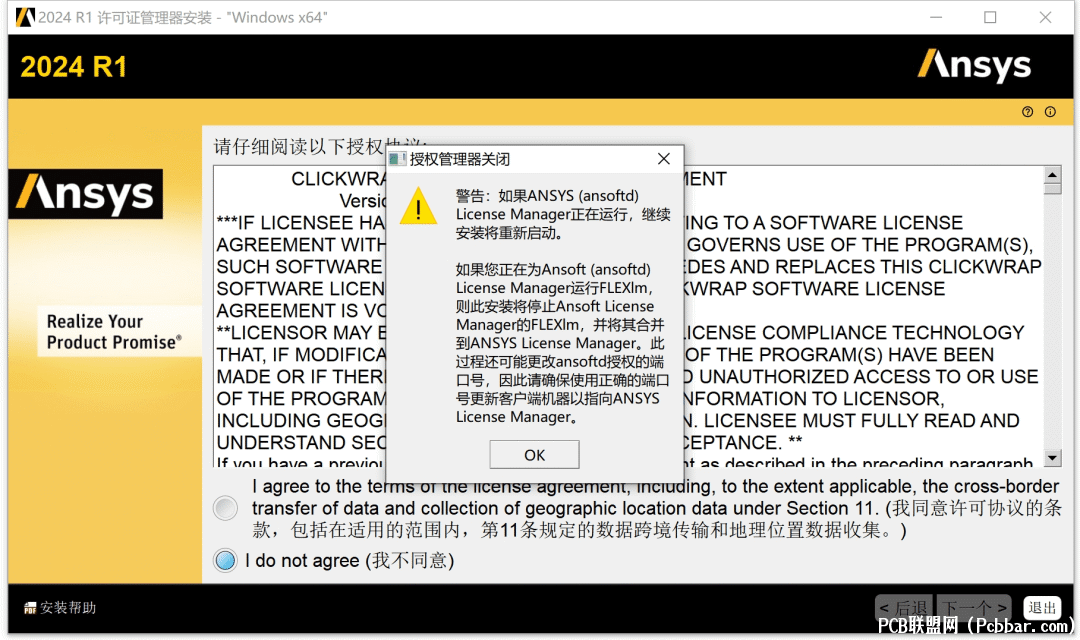Click the license line "UNAUTHORIZED ACCESS TO OR USE"
The height and width of the screenshot is (640, 1080).
coord(869,377)
